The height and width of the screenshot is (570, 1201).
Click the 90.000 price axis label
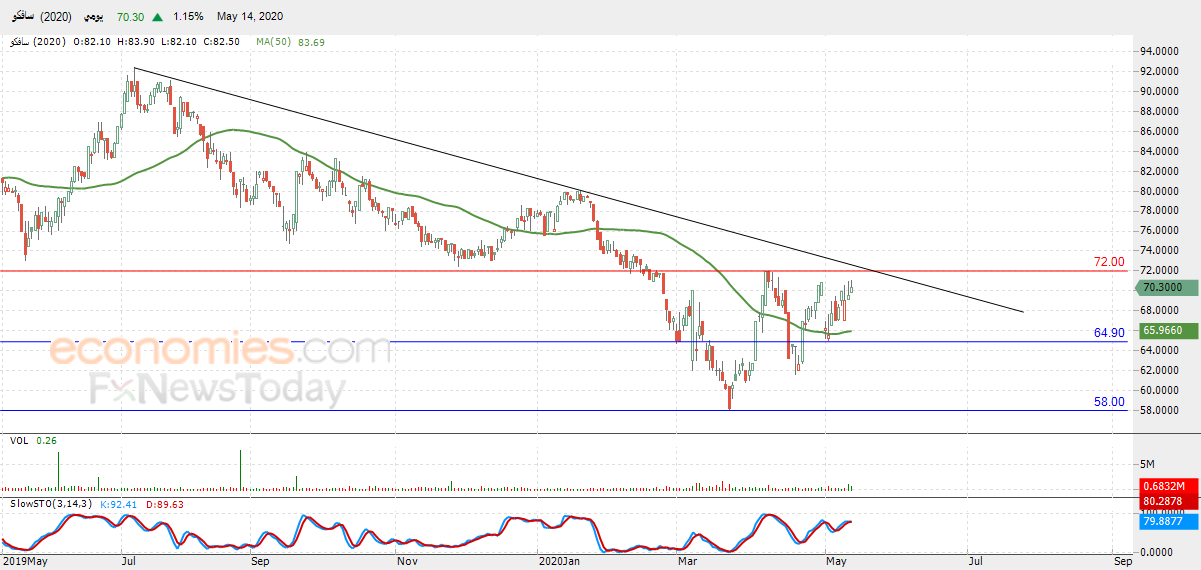tap(1157, 92)
